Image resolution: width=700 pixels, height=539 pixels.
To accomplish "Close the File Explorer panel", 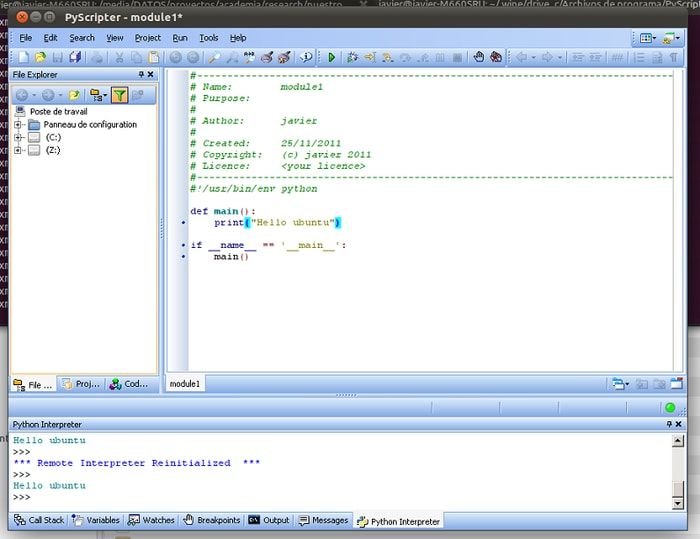I will coord(151,75).
